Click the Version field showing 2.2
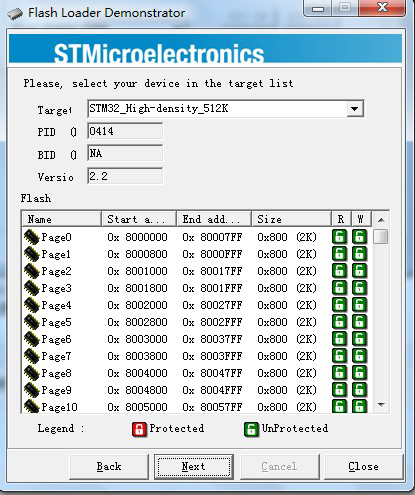 pyautogui.click(x=125, y=176)
